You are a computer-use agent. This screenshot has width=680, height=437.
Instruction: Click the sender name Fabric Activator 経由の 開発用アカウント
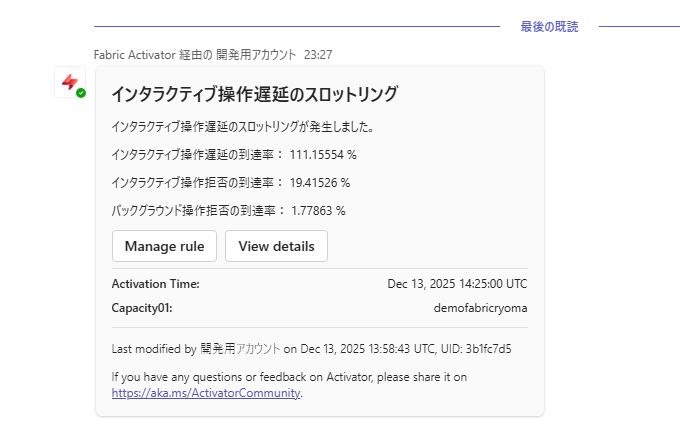click(x=195, y=55)
